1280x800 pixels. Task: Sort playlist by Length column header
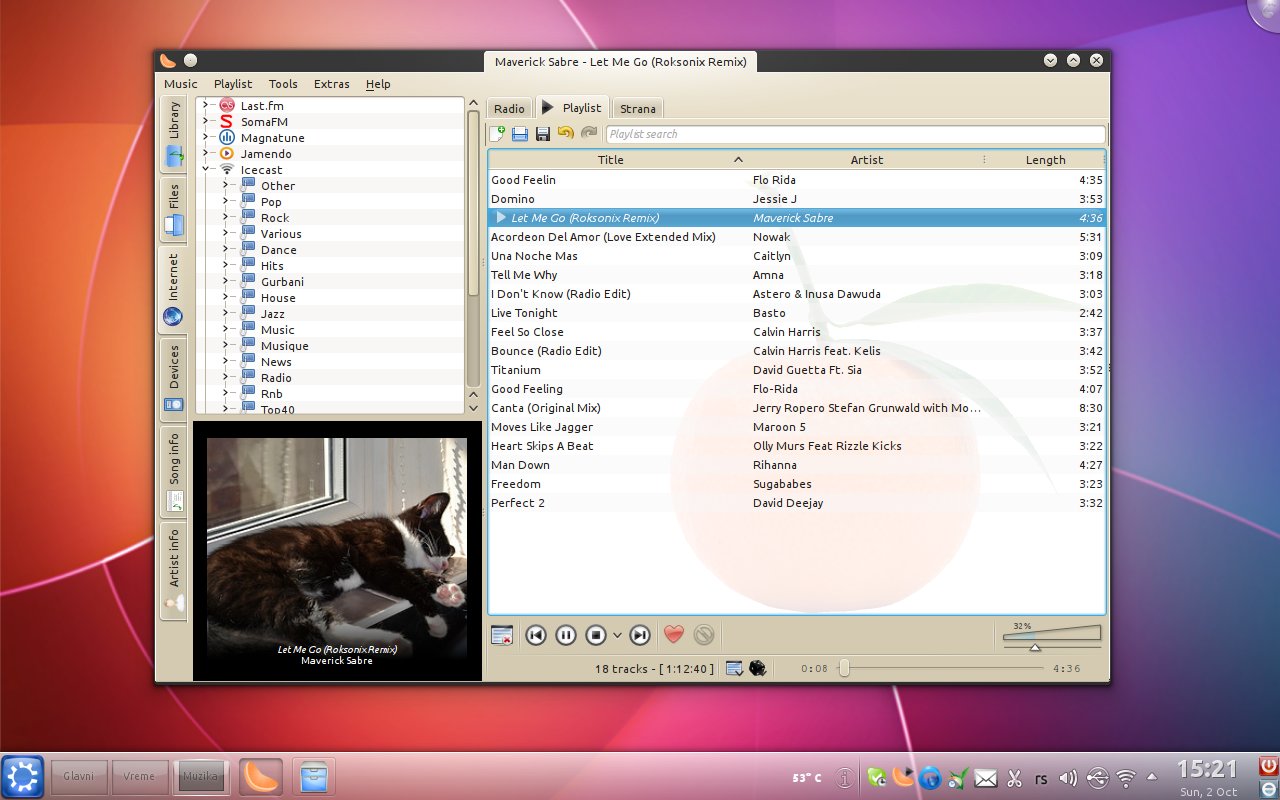click(1045, 159)
